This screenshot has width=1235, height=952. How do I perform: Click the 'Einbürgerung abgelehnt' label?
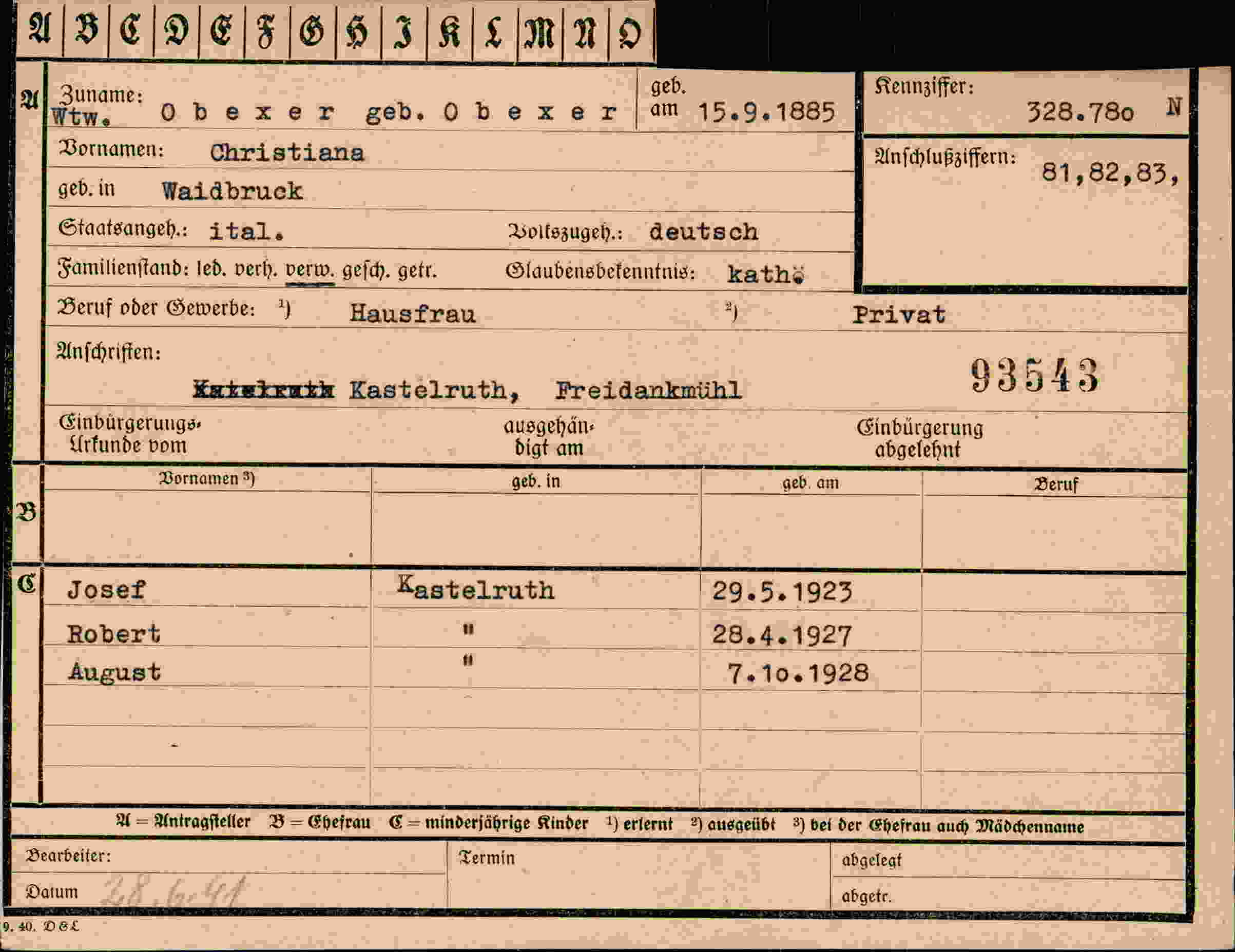click(x=919, y=439)
